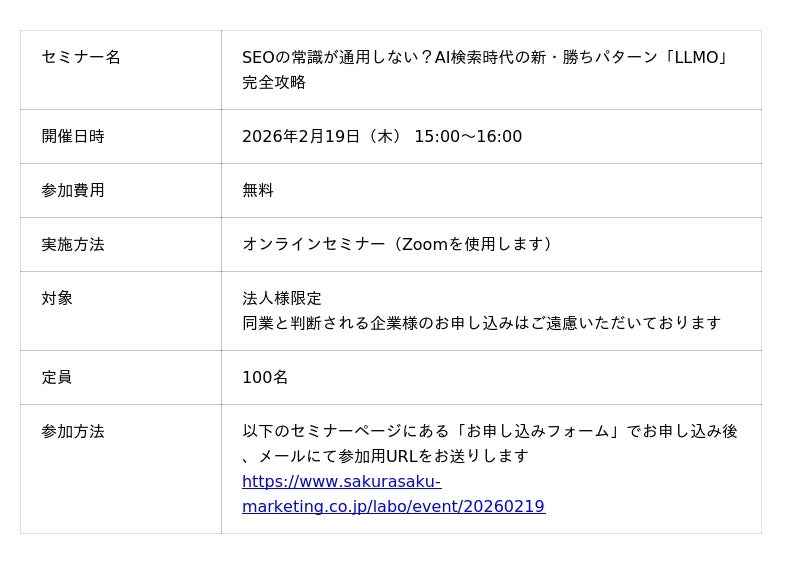800x564 pixels.
Task: Click the time 15:00〜16:00
Action: [468, 137]
